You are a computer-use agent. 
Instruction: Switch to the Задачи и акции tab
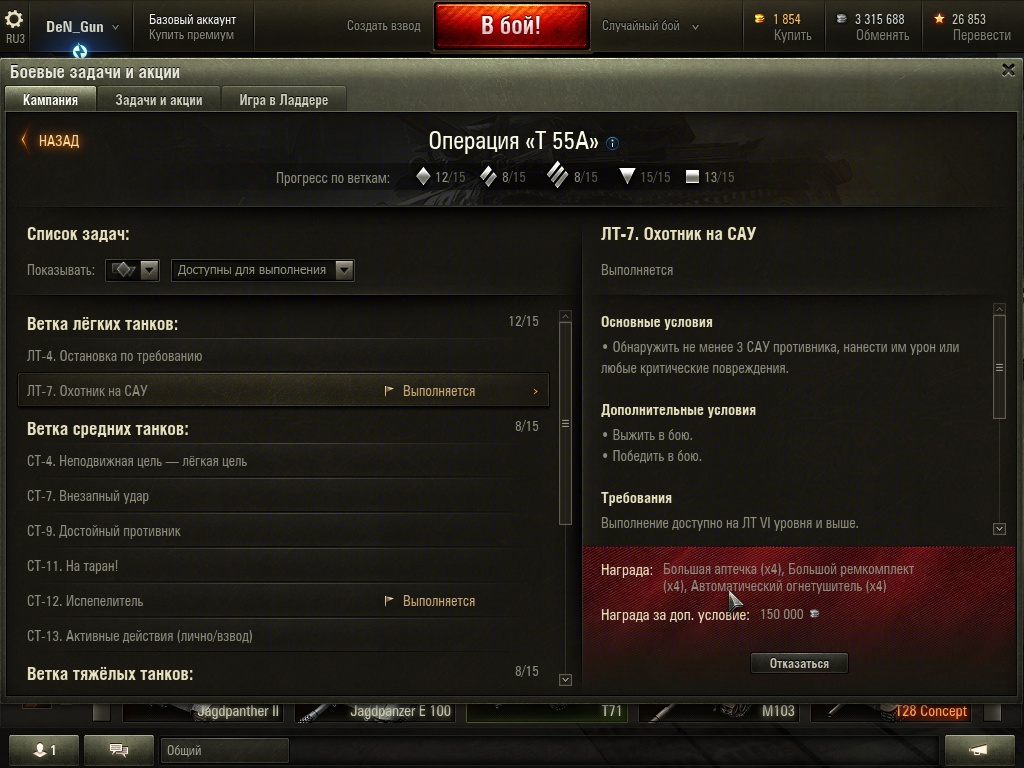tap(159, 100)
